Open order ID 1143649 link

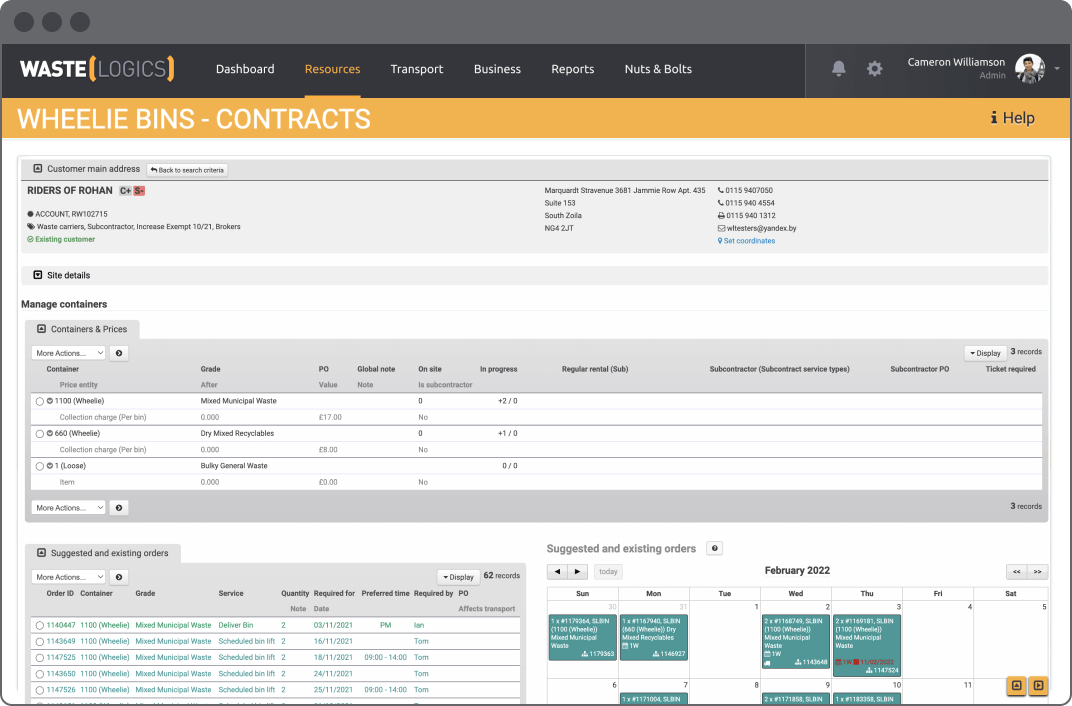(x=61, y=642)
